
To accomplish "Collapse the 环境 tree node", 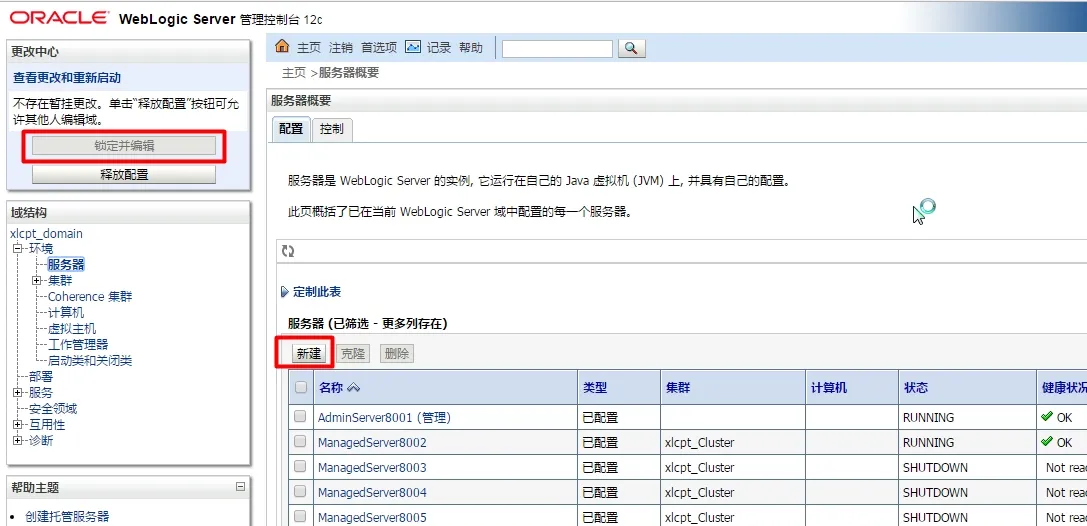I will [17, 249].
